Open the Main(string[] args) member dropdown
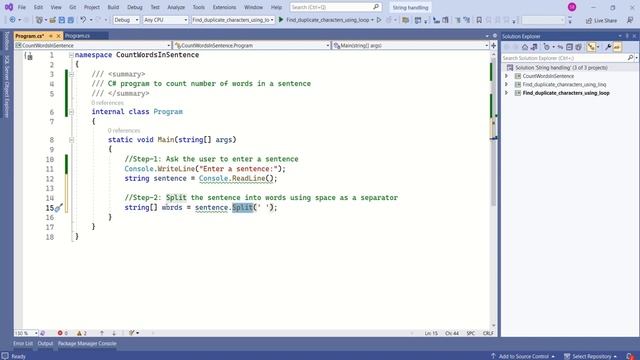640x360 pixels. click(411, 45)
